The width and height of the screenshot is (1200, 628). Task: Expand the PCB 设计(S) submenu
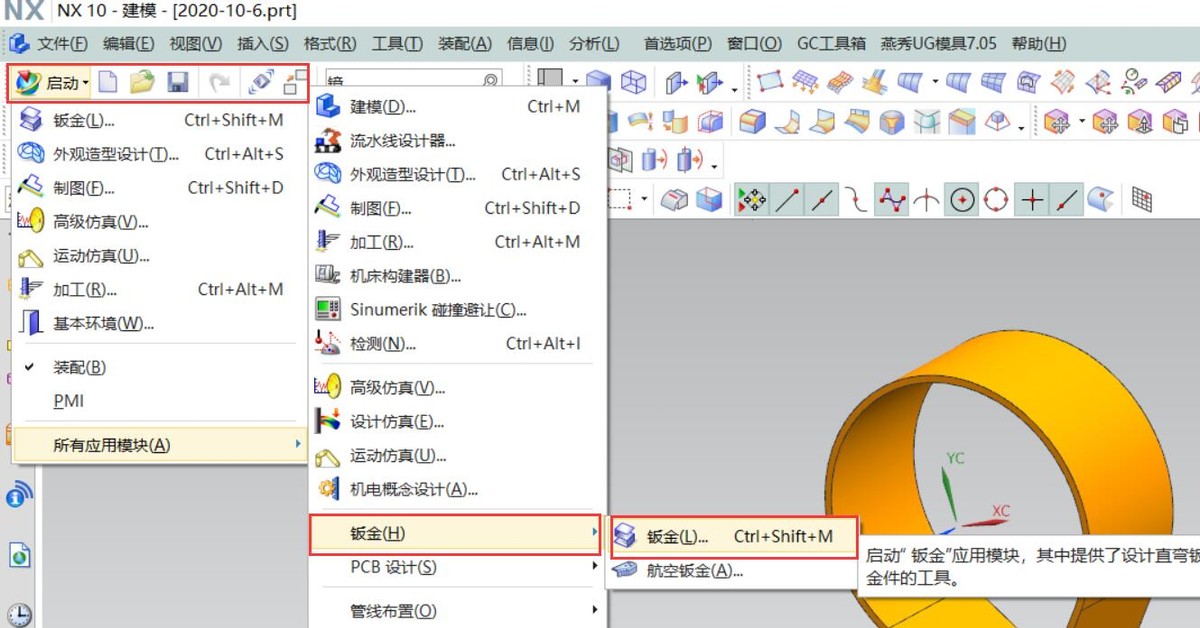click(455, 567)
